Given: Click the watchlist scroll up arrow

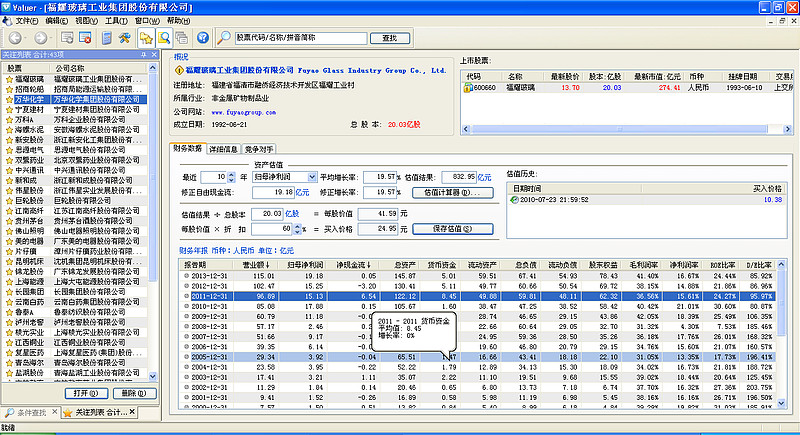Looking at the screenshot, I should 153,68.
